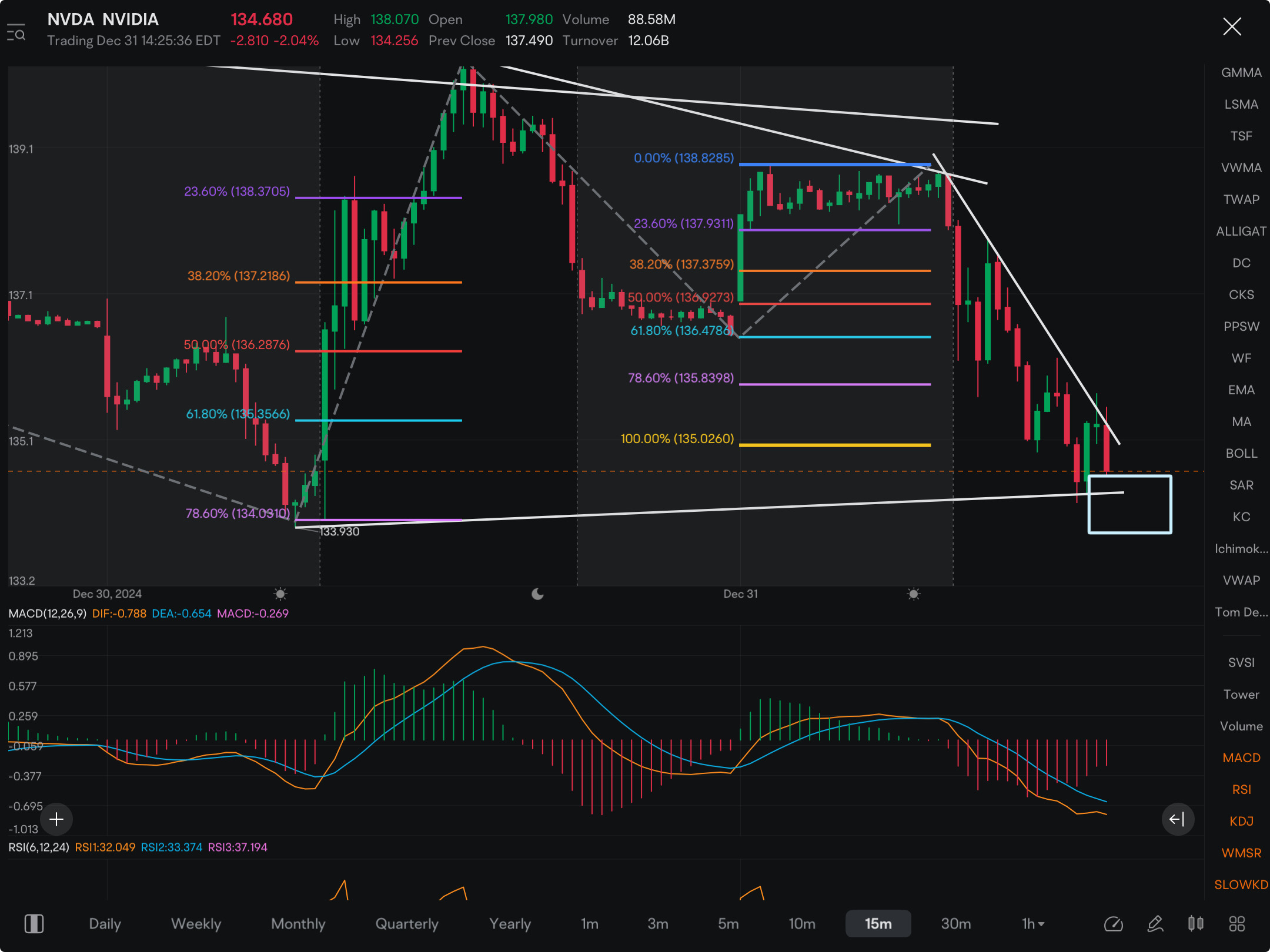Click the sun market-open marker near Dec 30
This screenshot has height=952, width=1270.
click(x=280, y=594)
